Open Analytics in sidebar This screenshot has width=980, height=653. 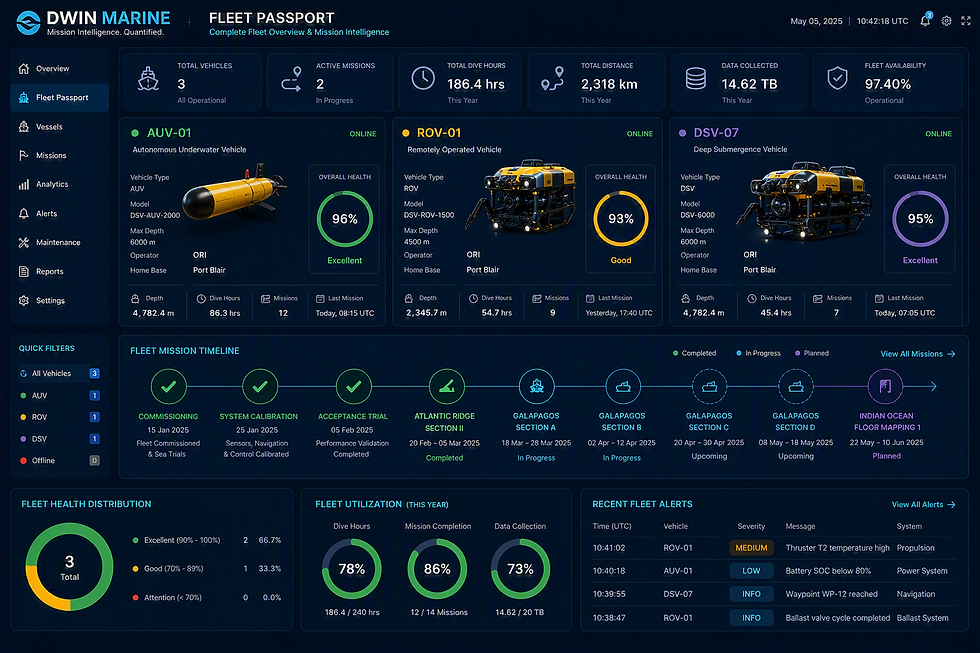click(59, 184)
